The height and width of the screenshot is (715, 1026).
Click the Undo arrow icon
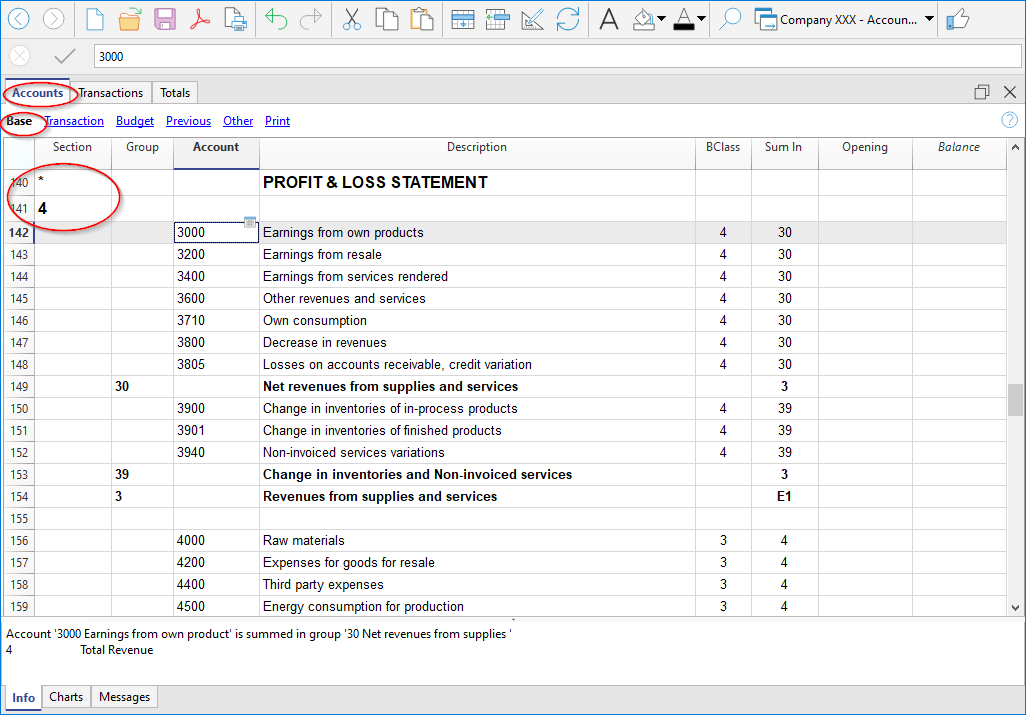276,19
